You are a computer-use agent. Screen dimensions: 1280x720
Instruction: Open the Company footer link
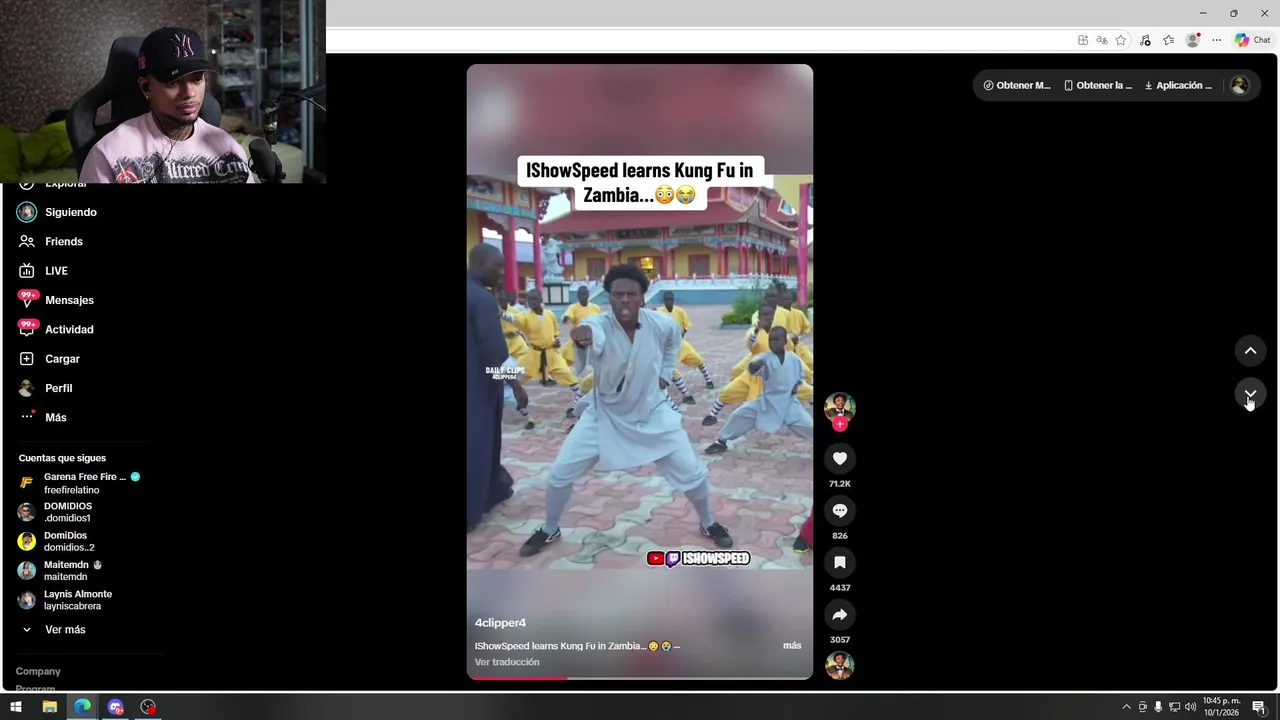[38, 672]
